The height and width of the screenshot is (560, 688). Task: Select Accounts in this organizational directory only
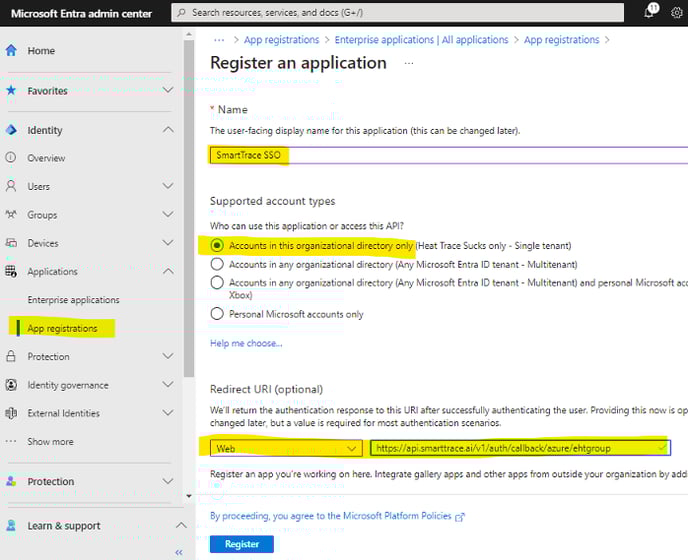click(217, 245)
